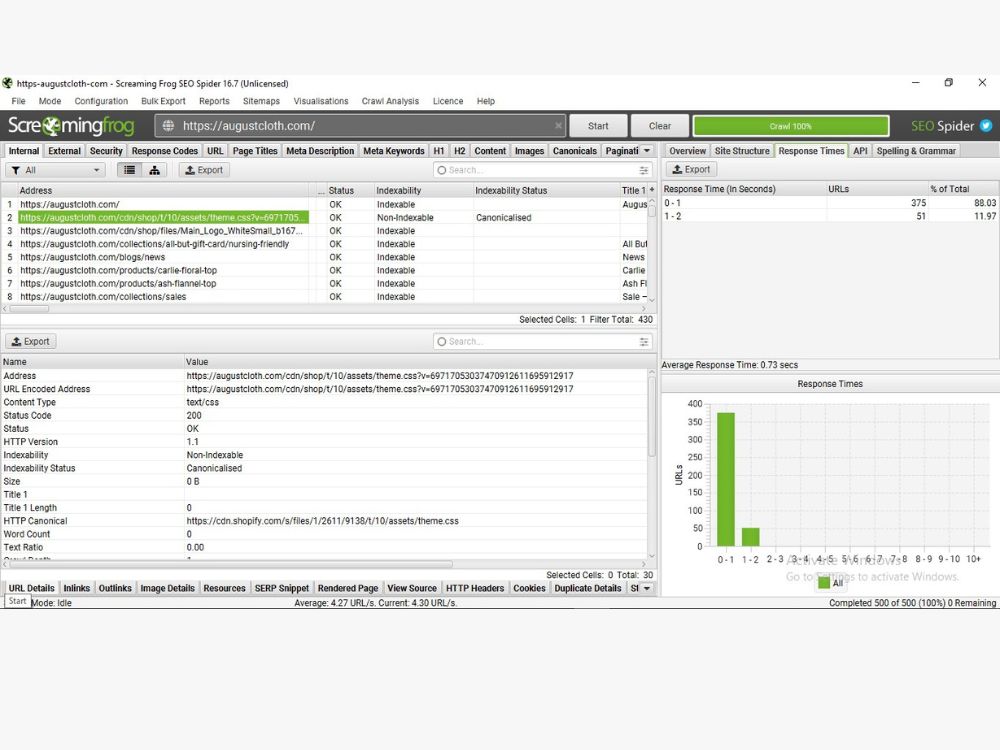1000x750 pixels.
Task: Open the Rendered Page bottom tab
Action: 348,588
